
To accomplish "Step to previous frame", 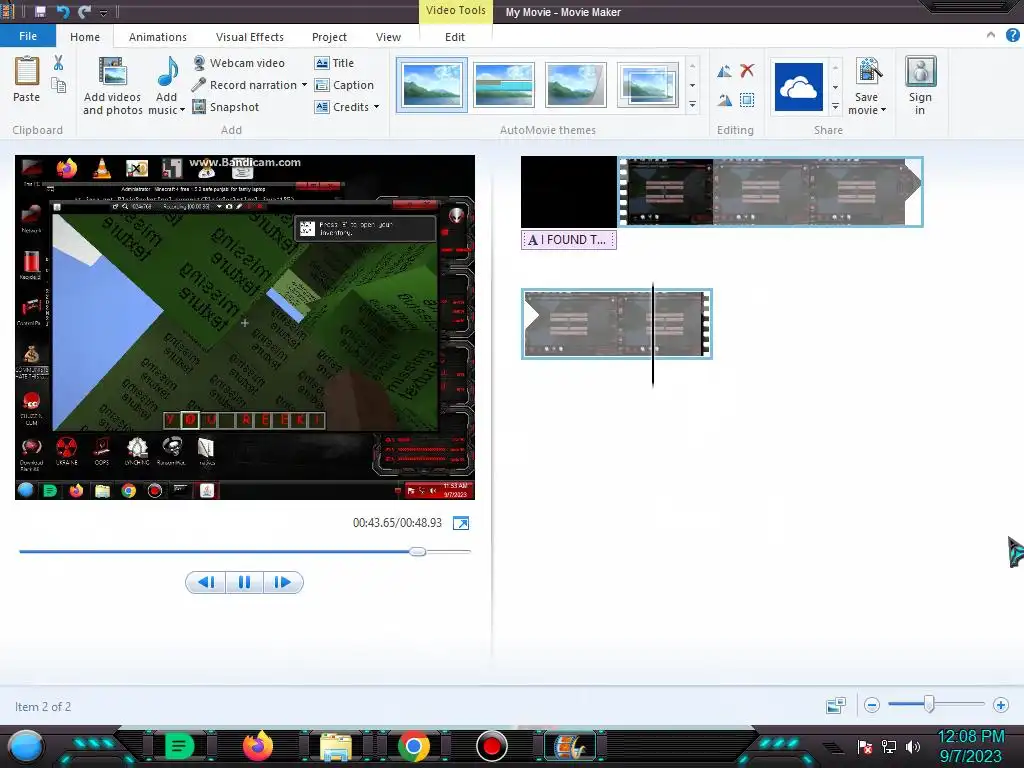I will pyautogui.click(x=206, y=582).
